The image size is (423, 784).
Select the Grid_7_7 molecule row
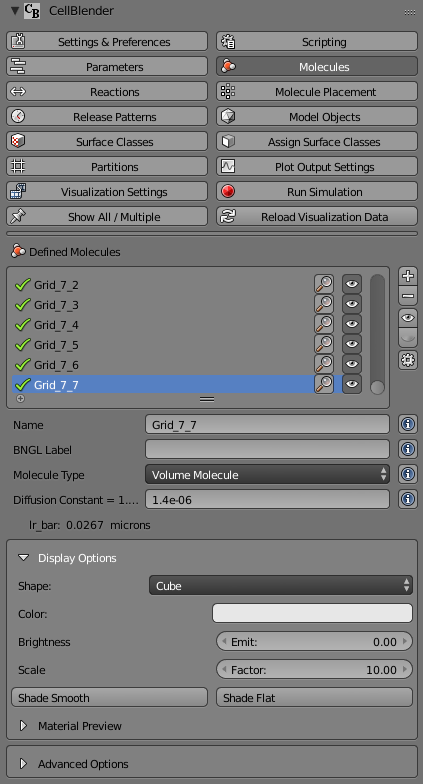[x=162, y=384]
